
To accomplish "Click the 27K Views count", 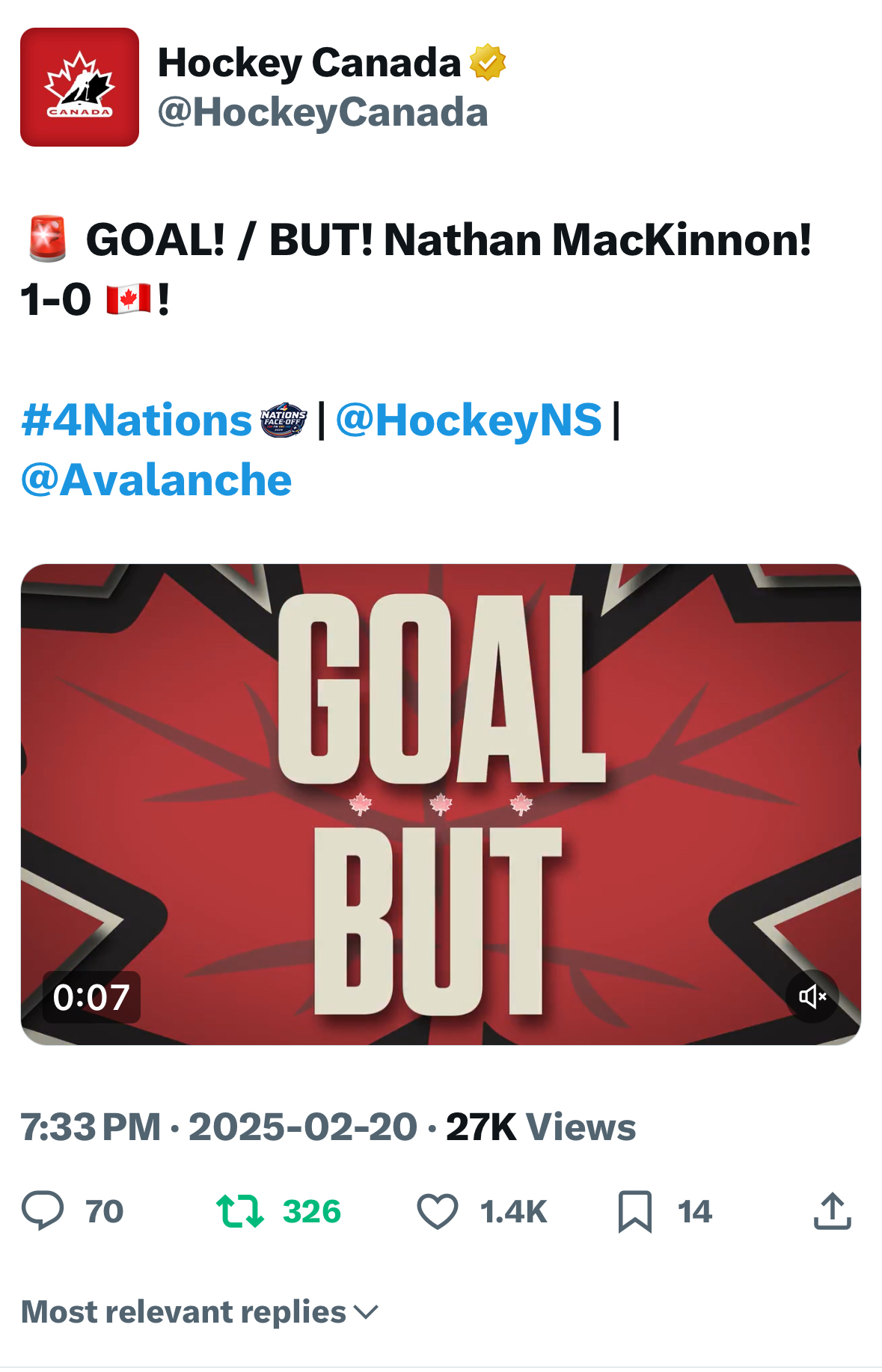I will [540, 1127].
